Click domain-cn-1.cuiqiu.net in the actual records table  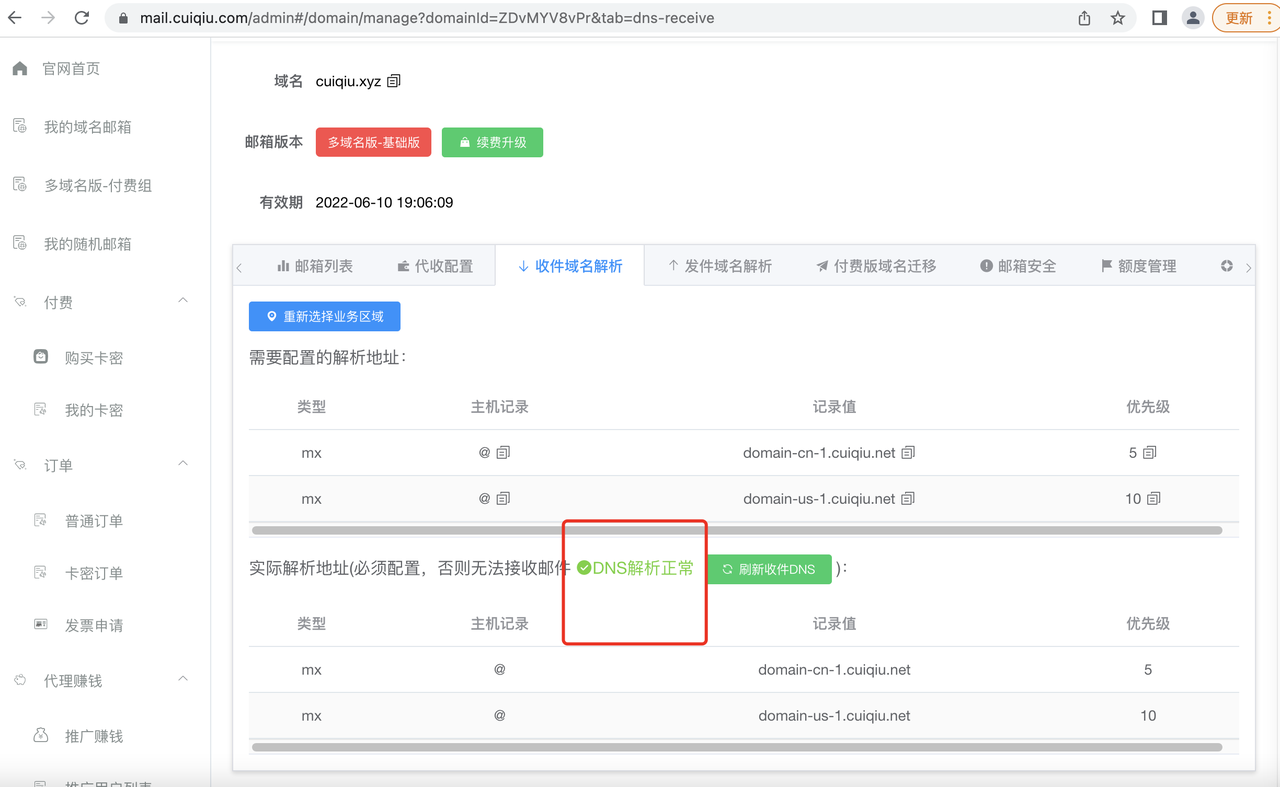tap(834, 670)
